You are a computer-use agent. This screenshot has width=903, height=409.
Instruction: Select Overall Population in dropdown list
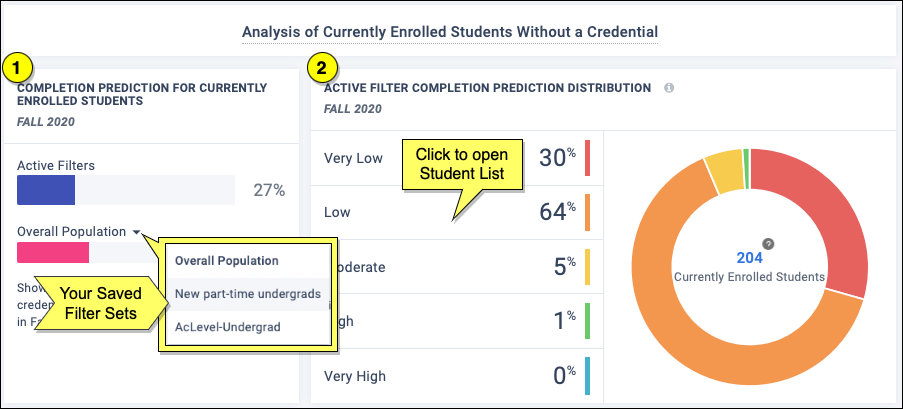225,260
